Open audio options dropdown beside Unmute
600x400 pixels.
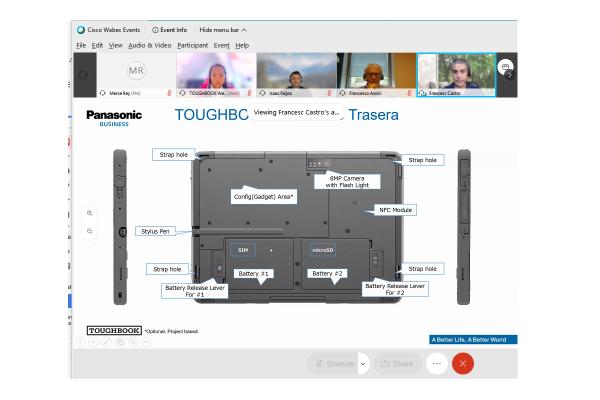pyautogui.click(x=363, y=364)
